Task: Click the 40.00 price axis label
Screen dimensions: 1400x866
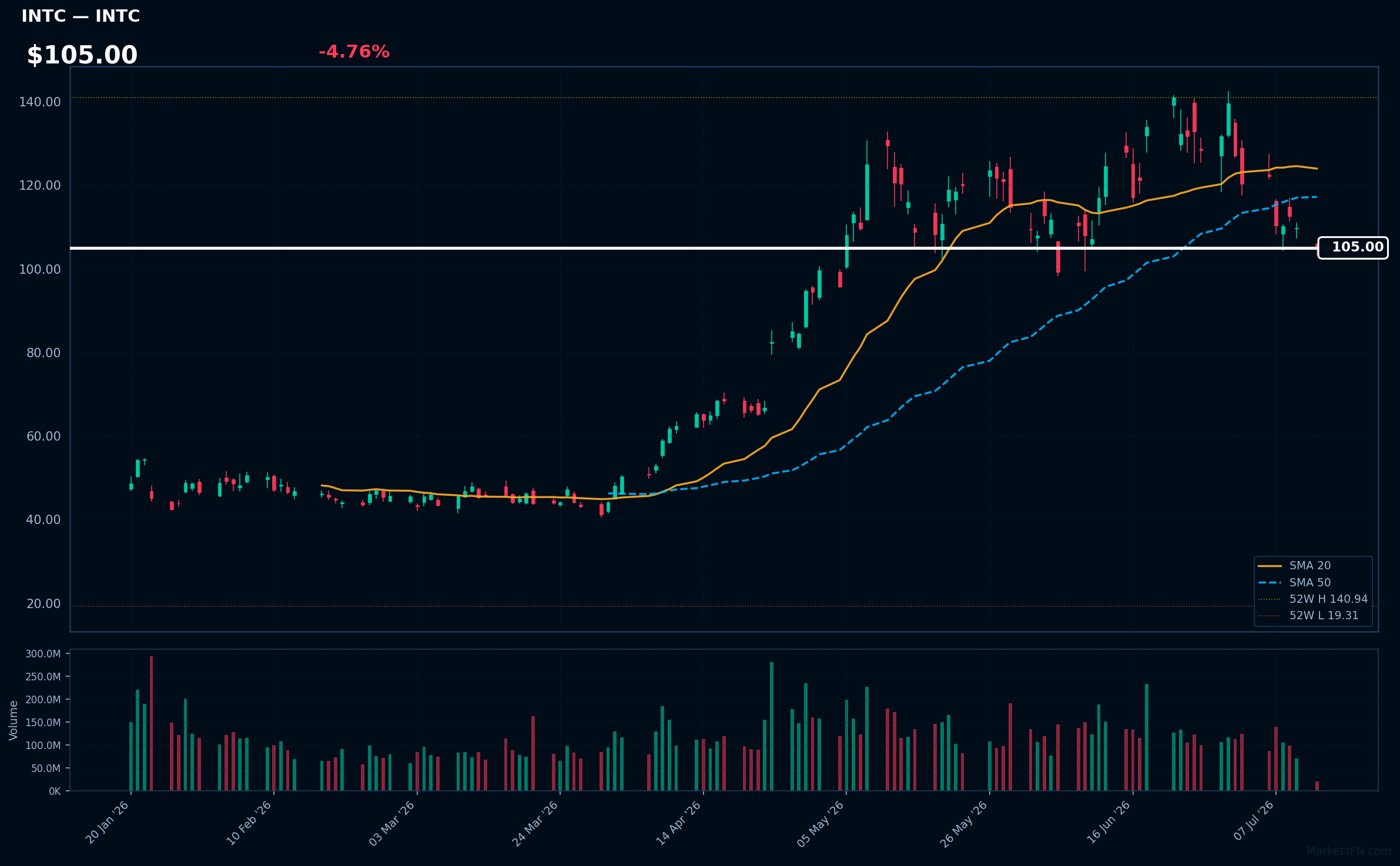Action: pos(43,520)
